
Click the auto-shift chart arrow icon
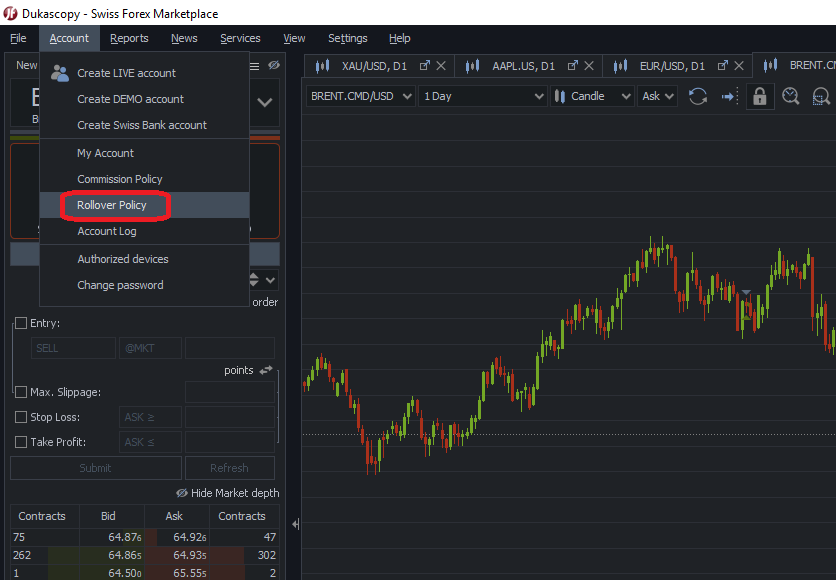729,96
